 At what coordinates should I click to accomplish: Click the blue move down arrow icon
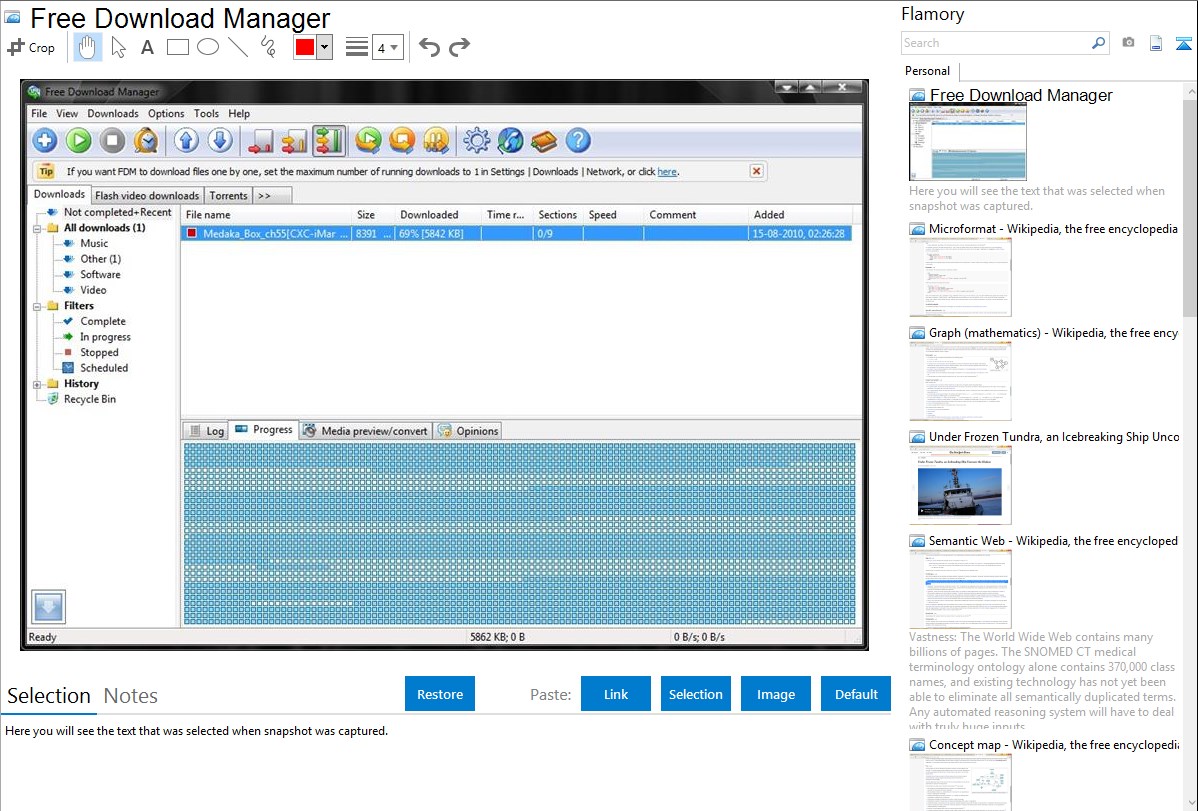coord(220,141)
